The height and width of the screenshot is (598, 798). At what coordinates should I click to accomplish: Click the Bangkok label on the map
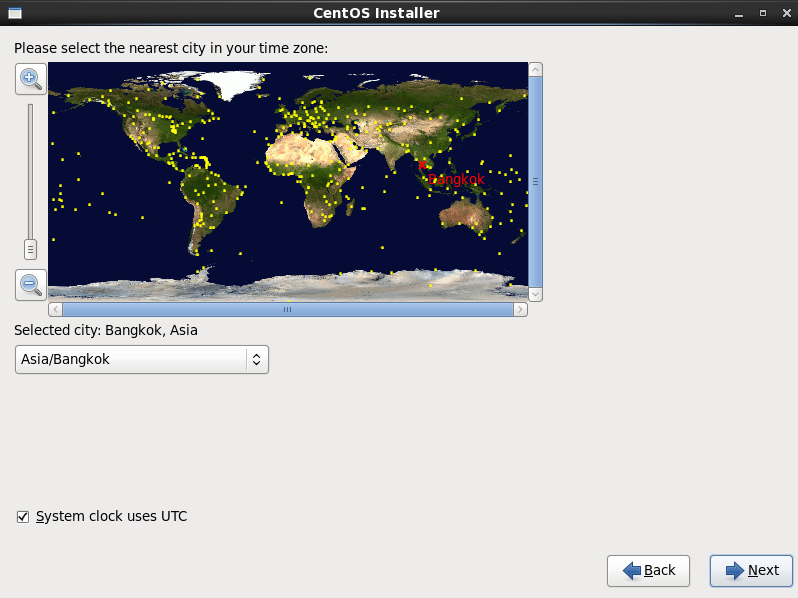457,179
